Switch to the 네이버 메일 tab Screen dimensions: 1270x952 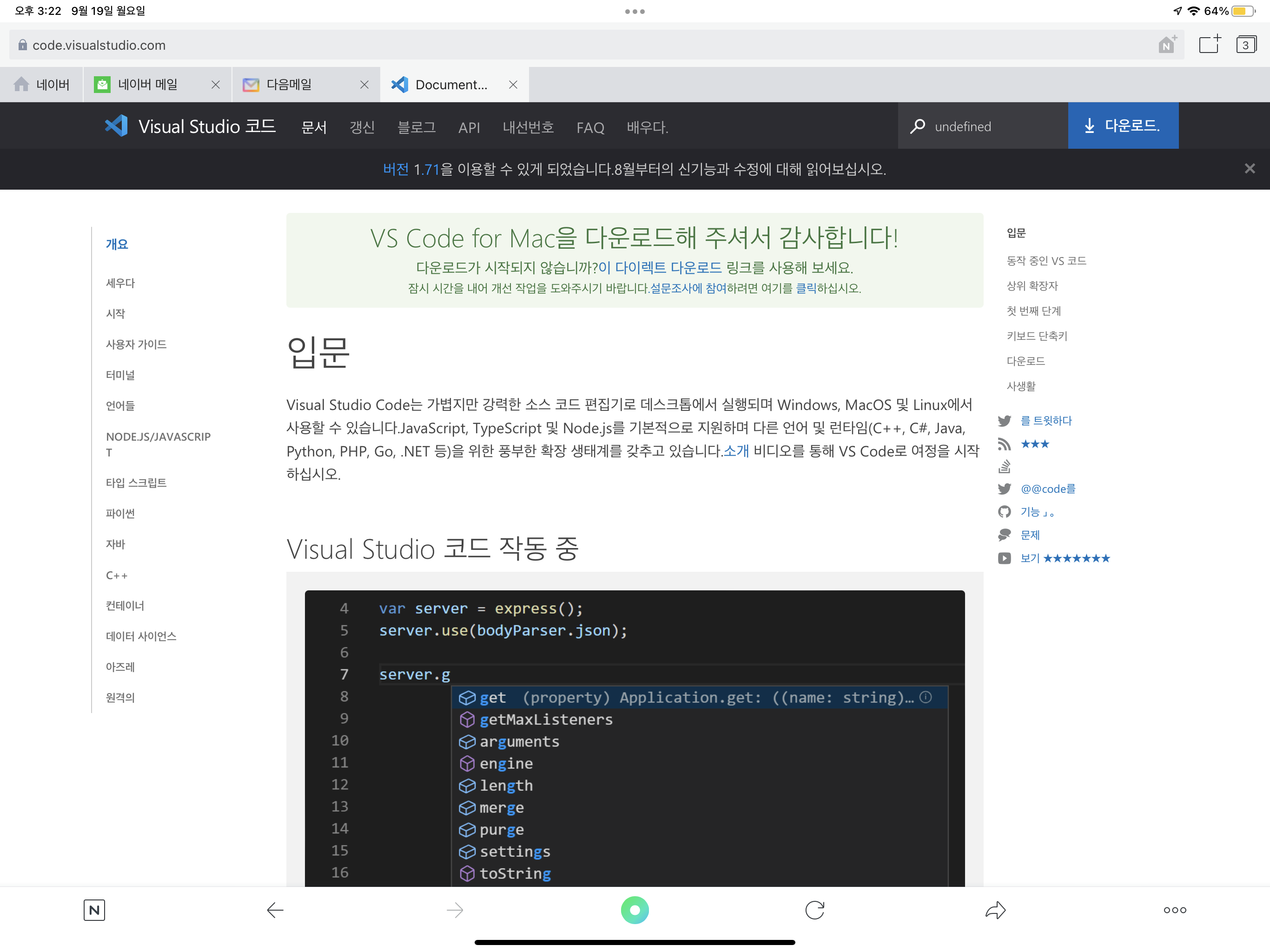(x=157, y=85)
